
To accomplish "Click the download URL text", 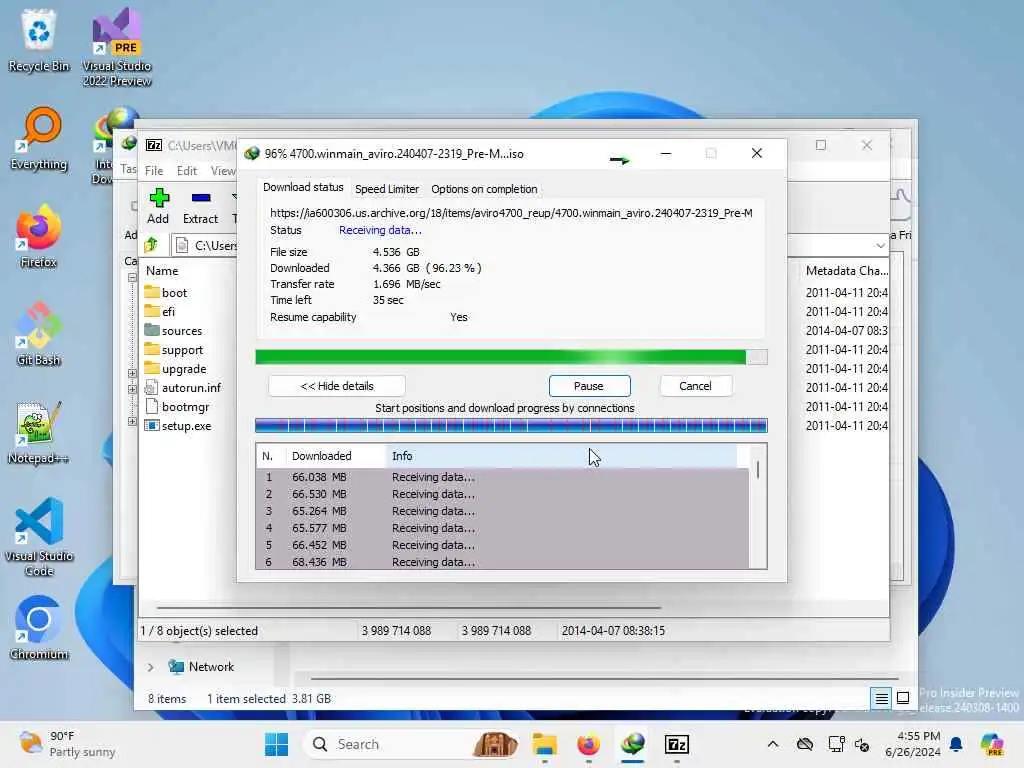I will [x=511, y=213].
